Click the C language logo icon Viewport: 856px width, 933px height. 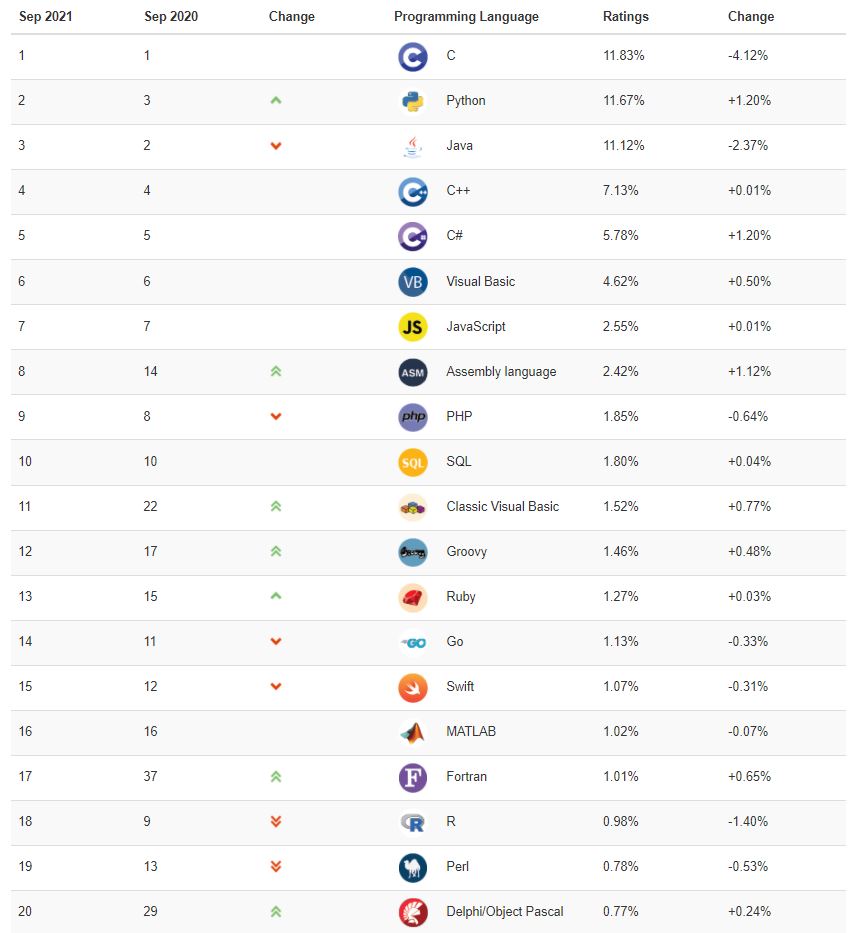(x=412, y=57)
